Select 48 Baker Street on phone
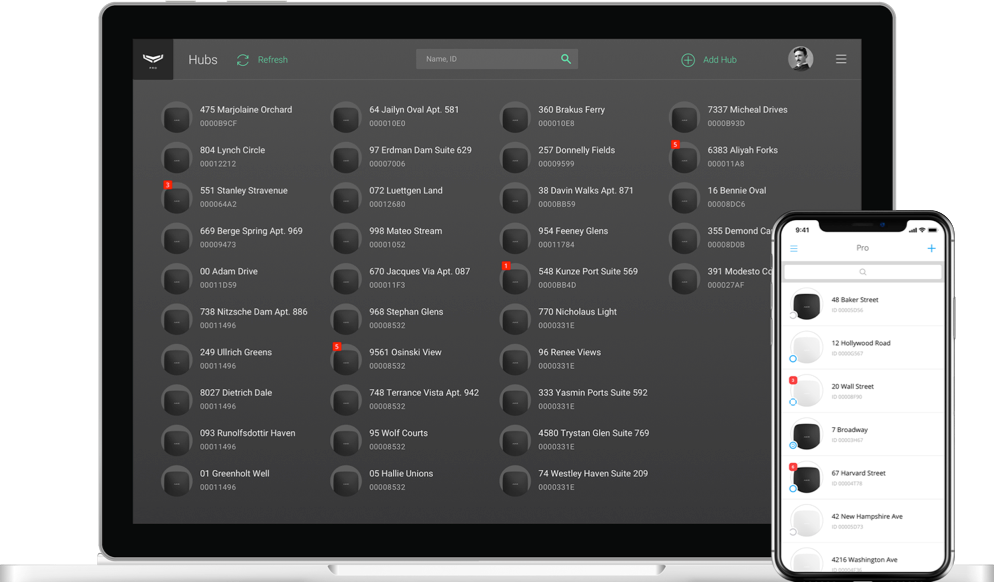This screenshot has width=994, height=582. click(x=862, y=305)
